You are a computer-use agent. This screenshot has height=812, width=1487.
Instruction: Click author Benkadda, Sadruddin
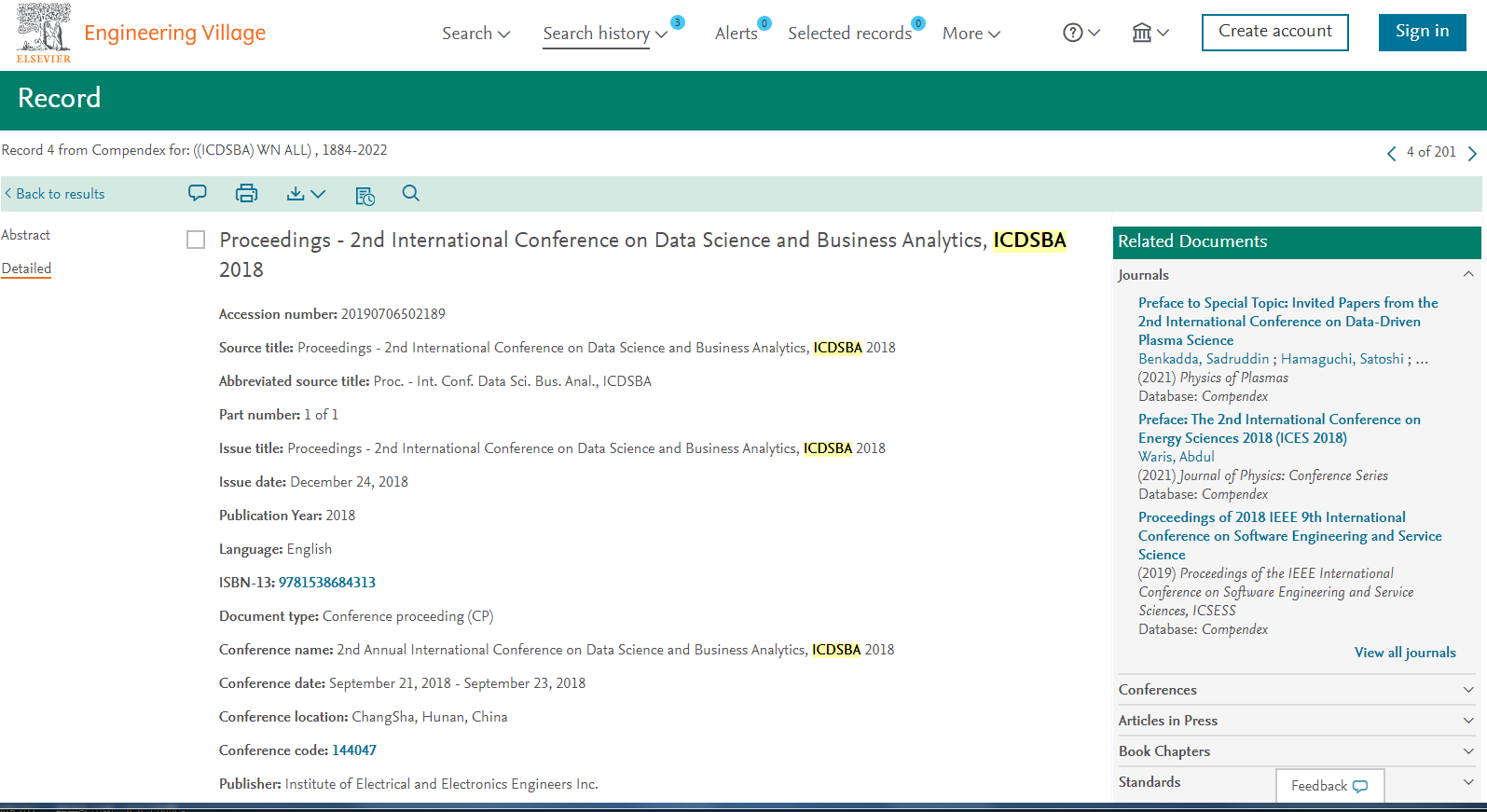point(1204,359)
